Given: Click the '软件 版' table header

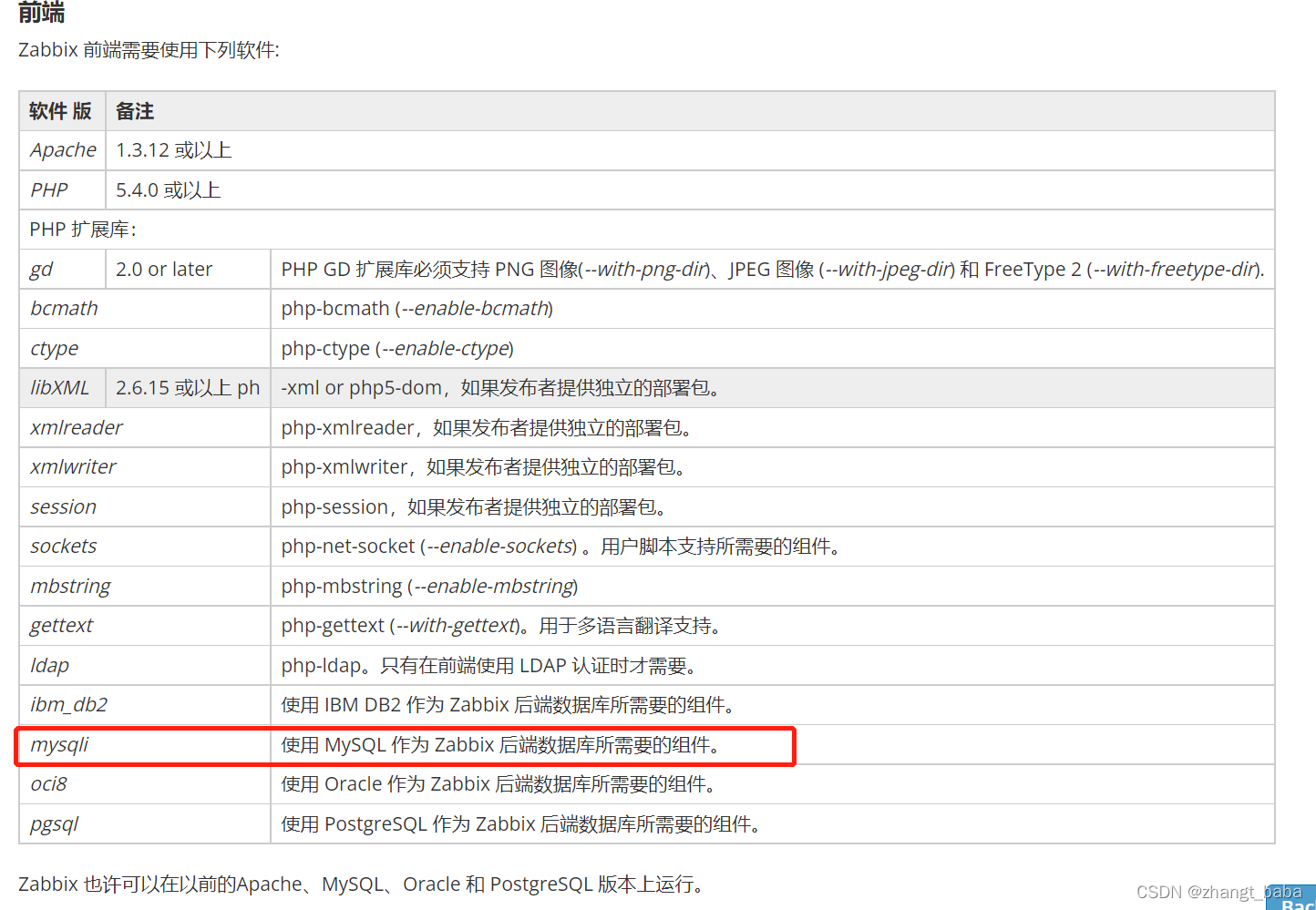Looking at the screenshot, I should point(63,111).
